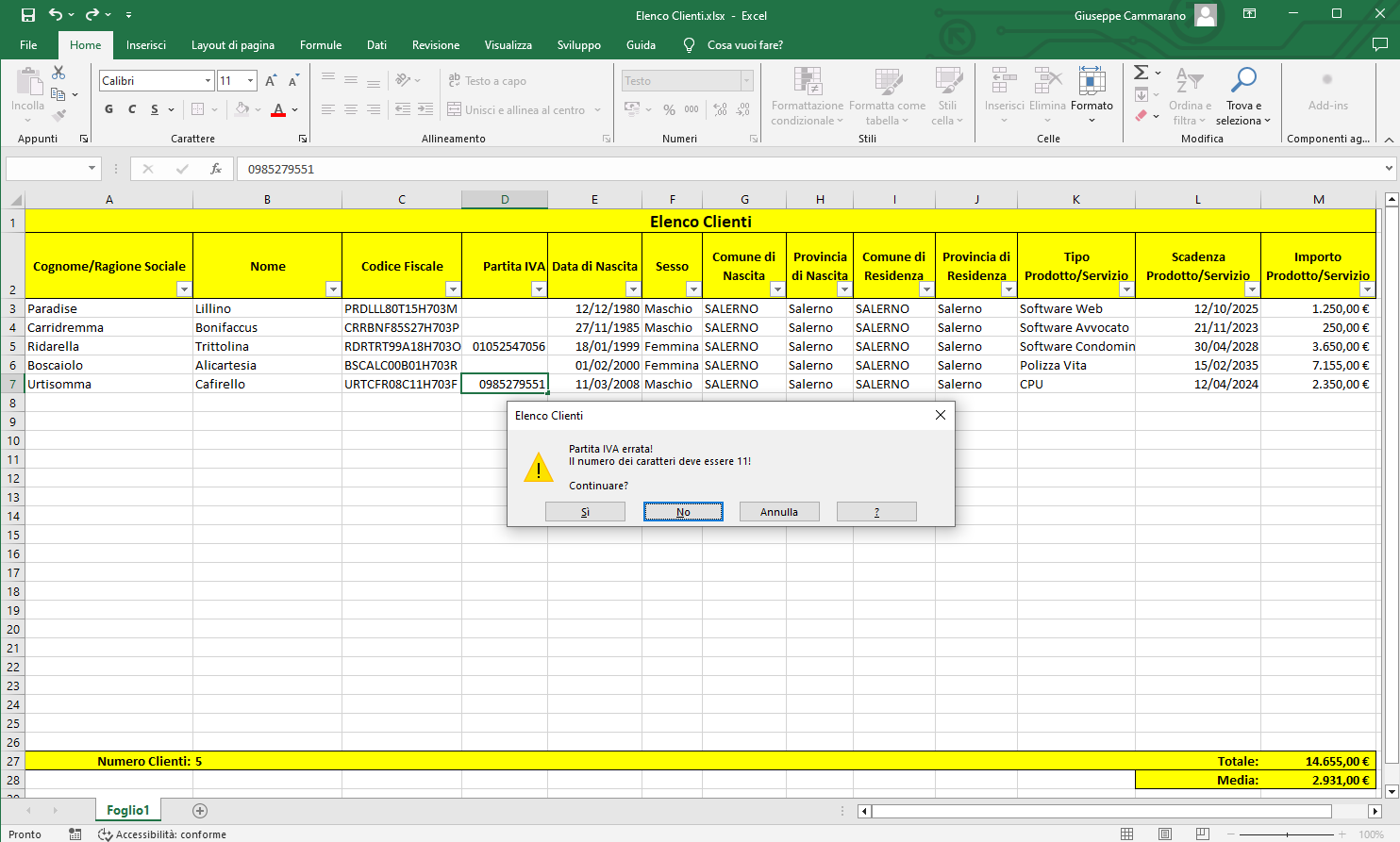Open the Partita IVA column filter dropdown
This screenshot has height=842, width=1400.
pos(539,289)
